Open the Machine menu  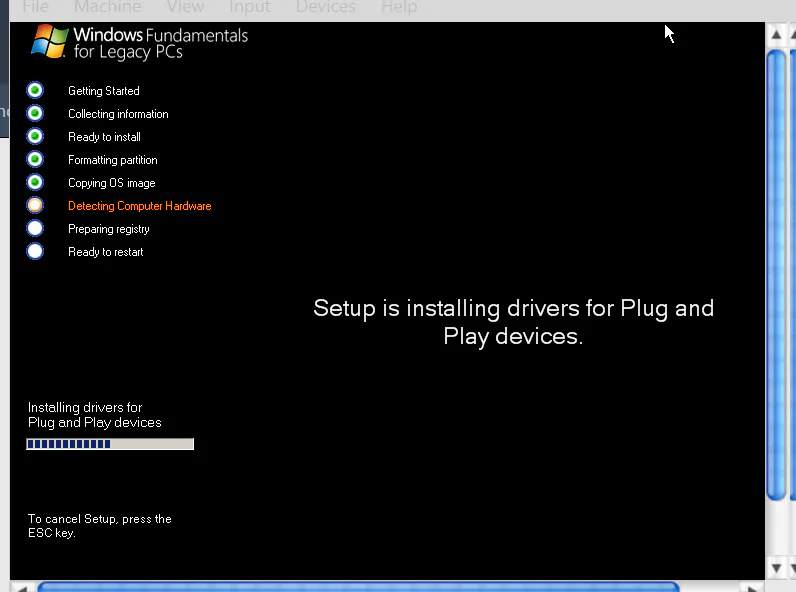coord(107,7)
